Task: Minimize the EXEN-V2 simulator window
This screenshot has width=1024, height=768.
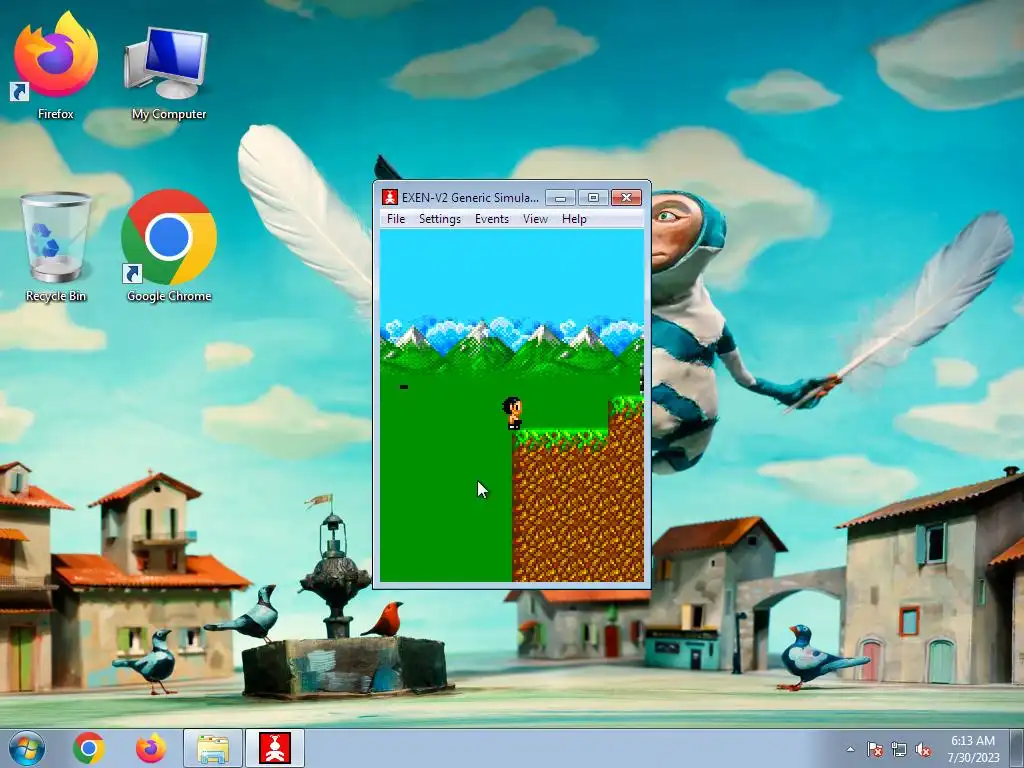Action: [x=560, y=197]
